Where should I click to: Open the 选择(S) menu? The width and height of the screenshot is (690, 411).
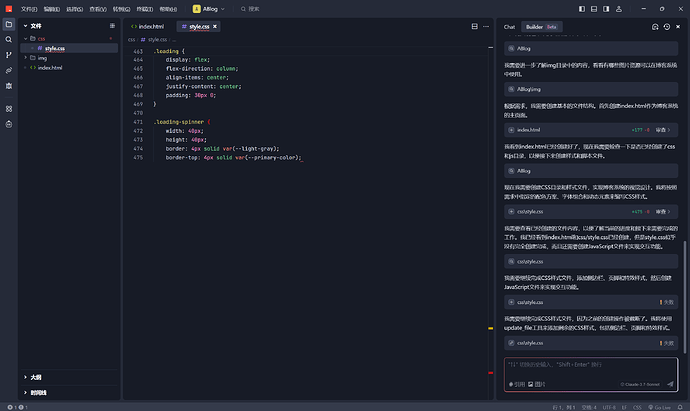pyautogui.click(x=75, y=9)
